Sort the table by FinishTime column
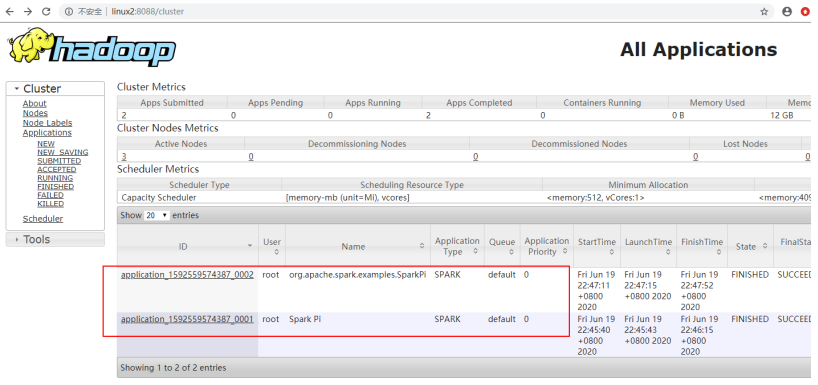This screenshot has width=818, height=385. 702,246
